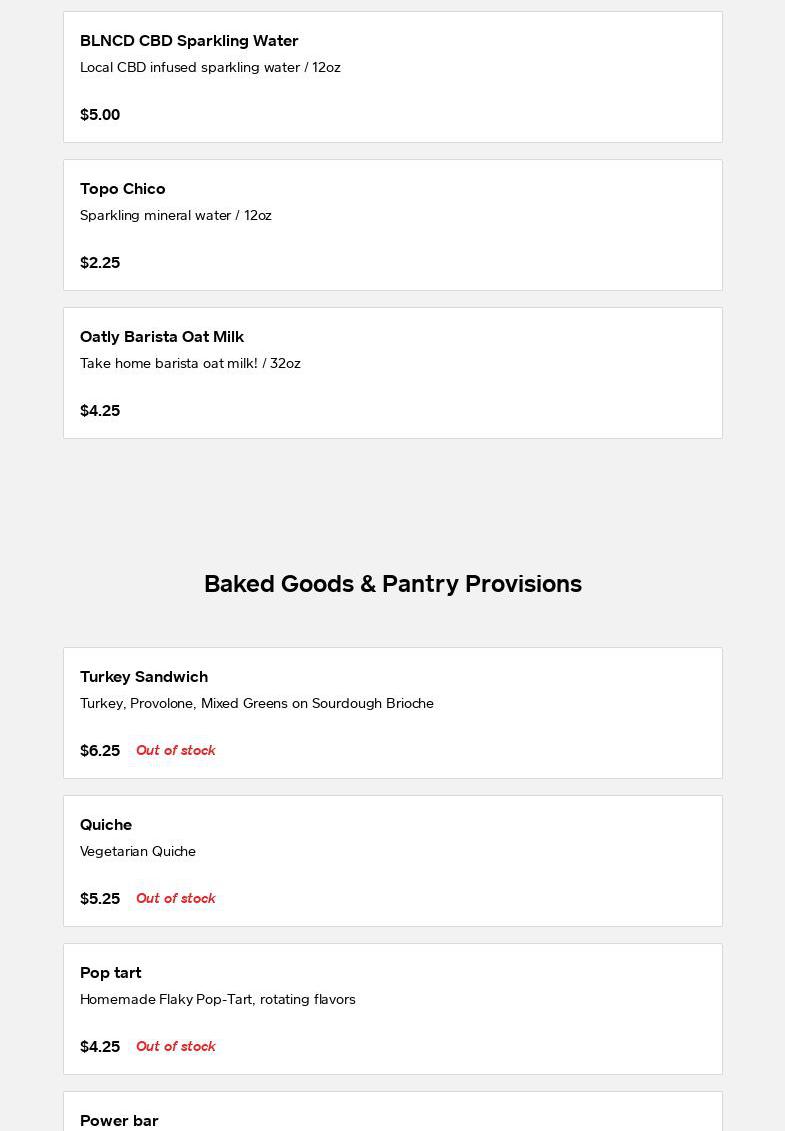Click the Oatly Barista Oat Milk price
Screen dimensions: 785x1131
tap(100, 411)
